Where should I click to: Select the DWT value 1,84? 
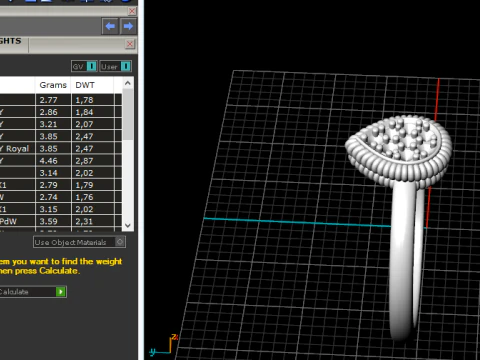93,112
